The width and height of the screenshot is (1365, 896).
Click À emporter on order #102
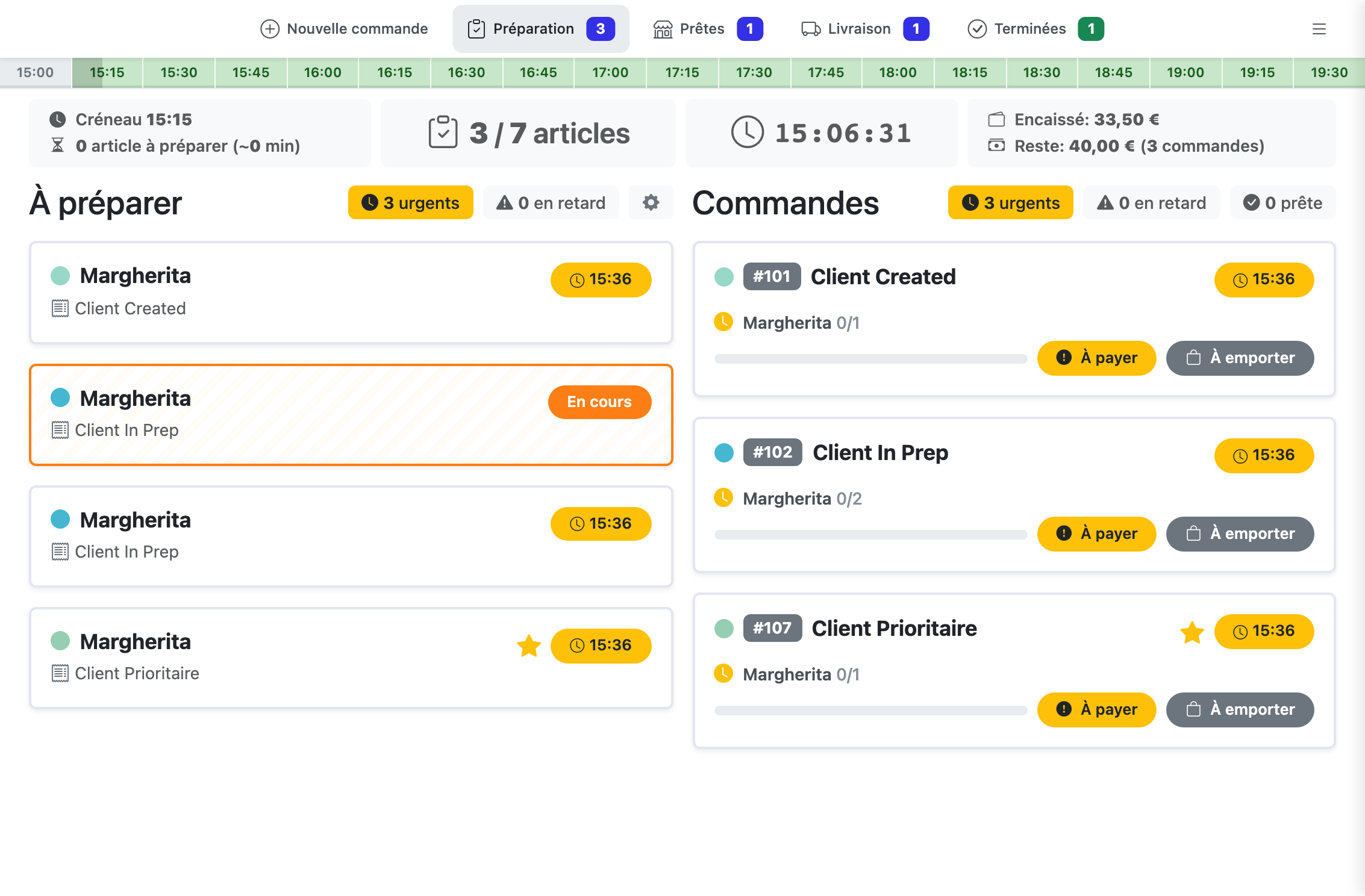pos(1240,534)
